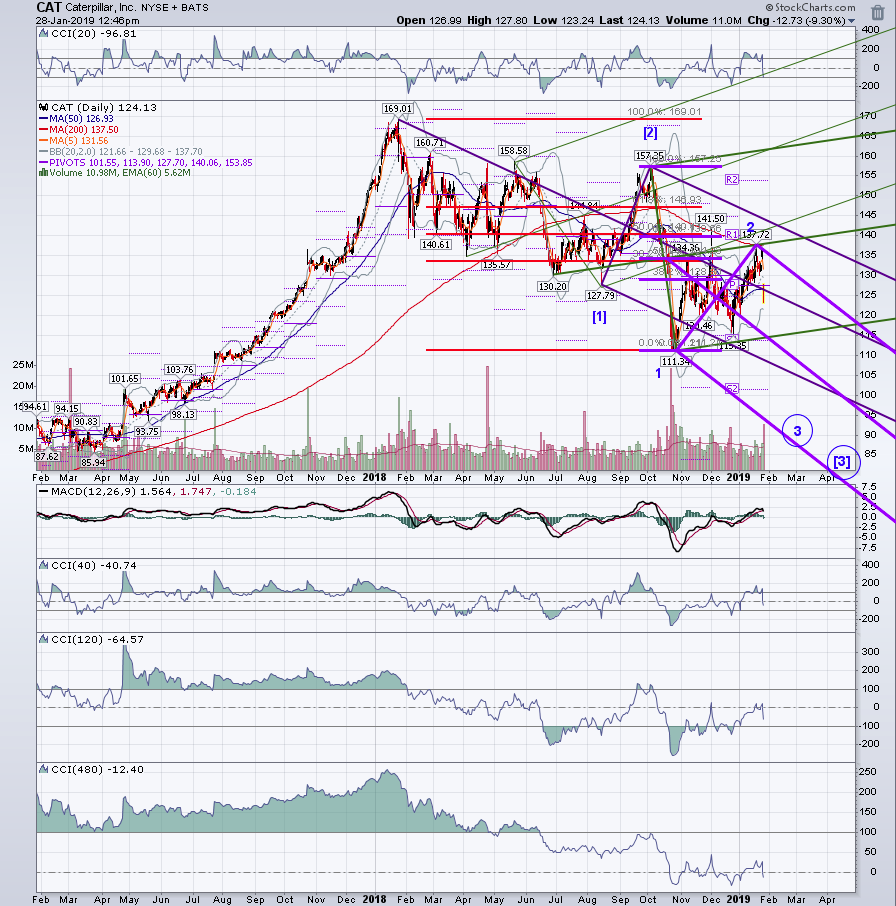This screenshot has height=906, width=896.
Task: Click the High 127.80 value
Action: coord(497,20)
